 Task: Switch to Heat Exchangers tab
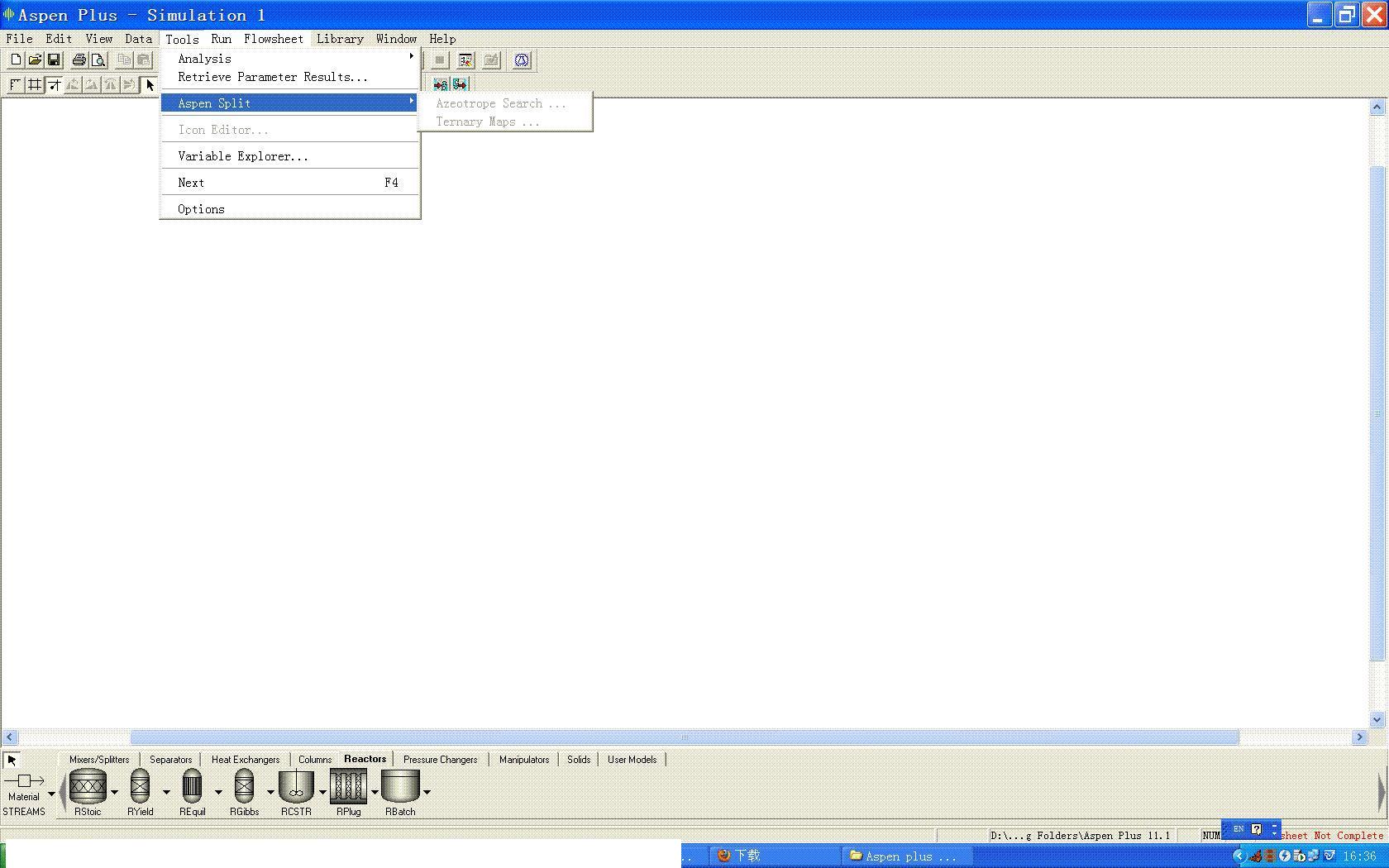point(246,760)
